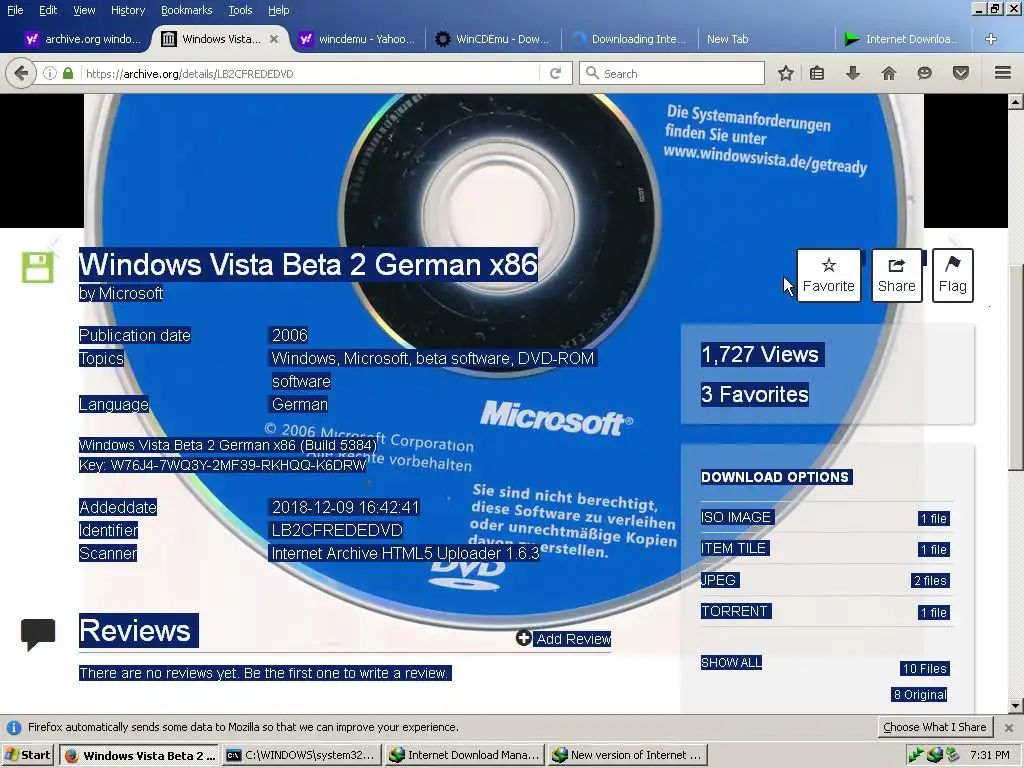Viewport: 1024px width, 768px height.
Task: Open the Firefox hamburger menu
Action: 1003,72
